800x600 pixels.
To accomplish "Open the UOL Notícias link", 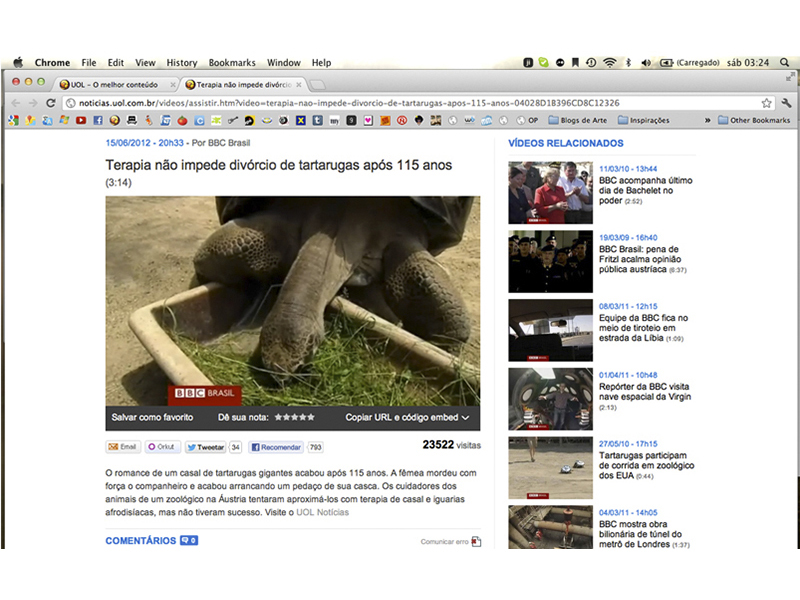I will click(x=322, y=512).
